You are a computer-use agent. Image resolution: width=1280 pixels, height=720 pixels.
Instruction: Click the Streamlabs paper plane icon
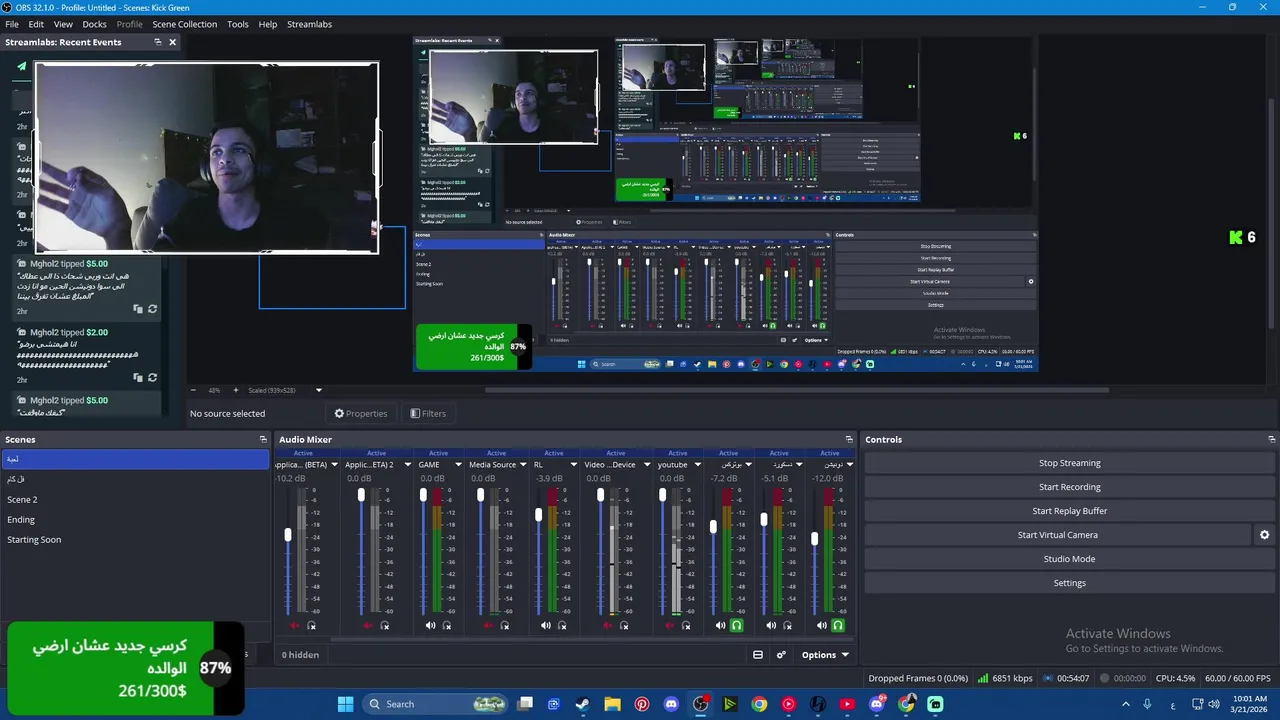click(x=21, y=67)
